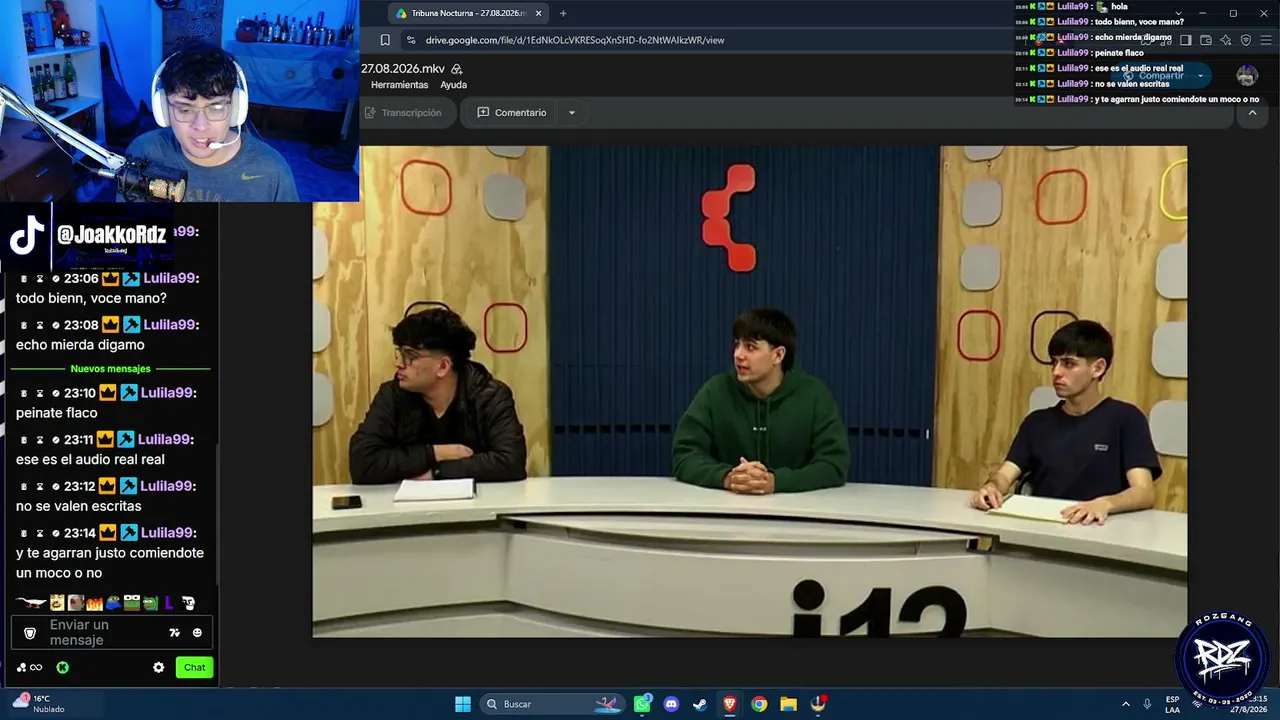Send the blue-hooded Pepe emote

click(113, 603)
